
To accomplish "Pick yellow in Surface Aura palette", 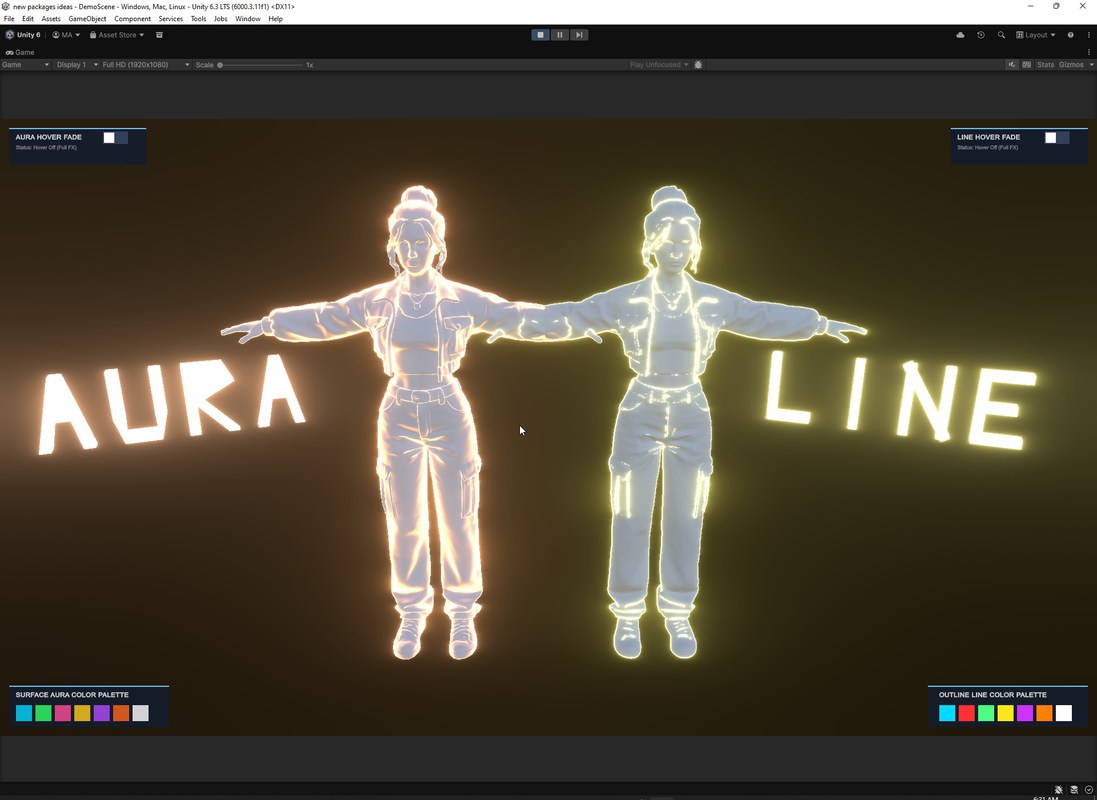I will point(82,713).
